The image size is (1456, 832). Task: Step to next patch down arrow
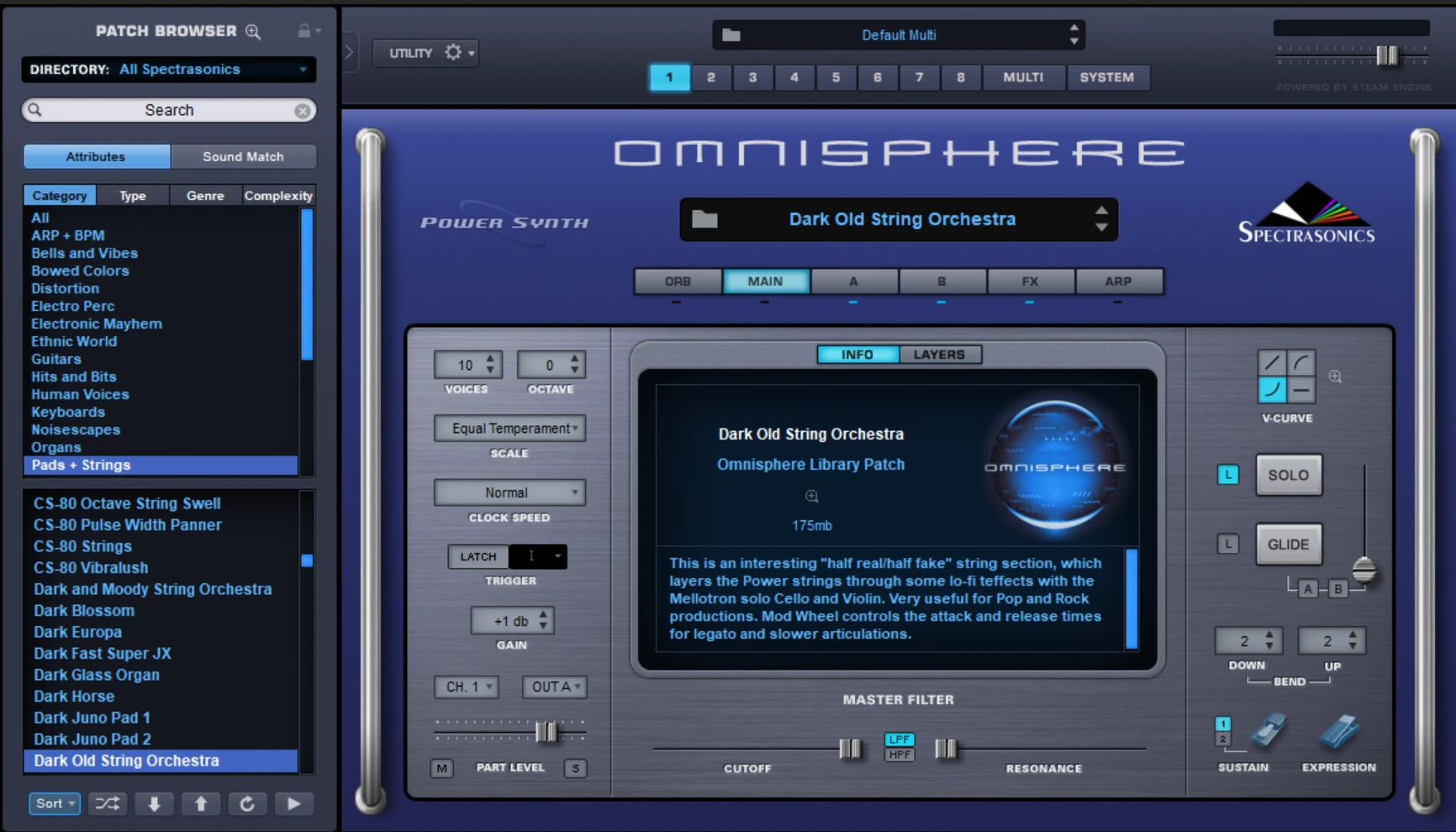pos(154,803)
